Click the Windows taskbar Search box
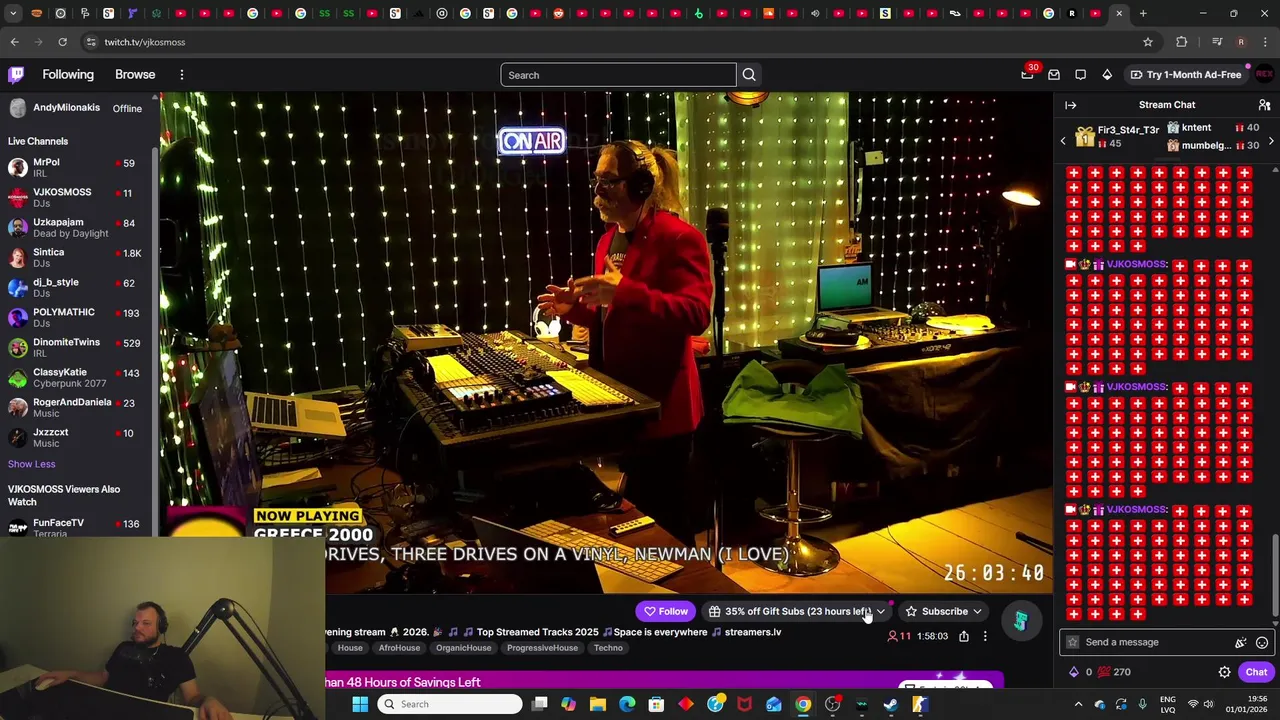The height and width of the screenshot is (720, 1280). [451, 704]
